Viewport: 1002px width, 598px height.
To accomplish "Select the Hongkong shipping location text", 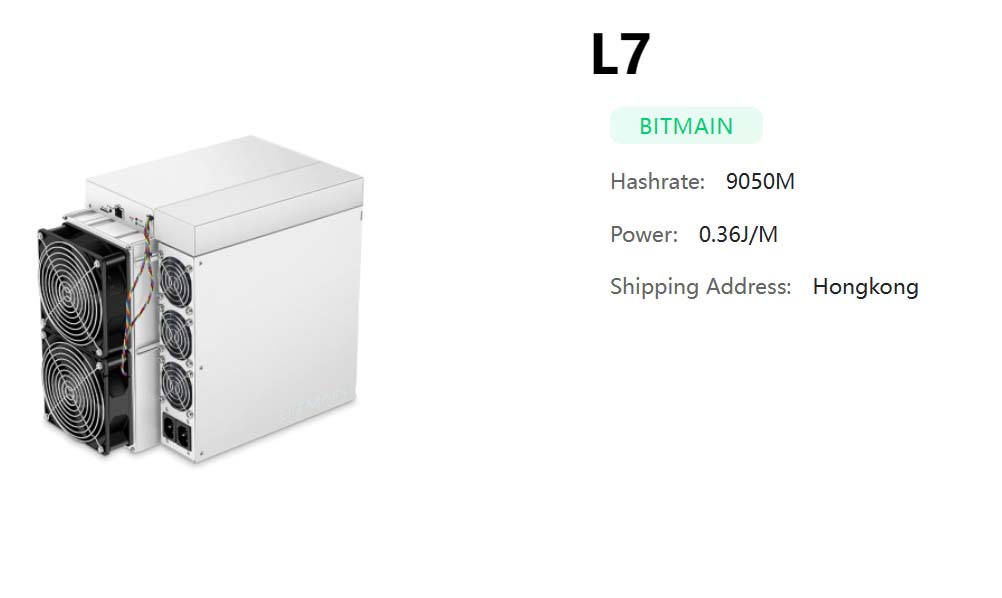I will point(865,287).
